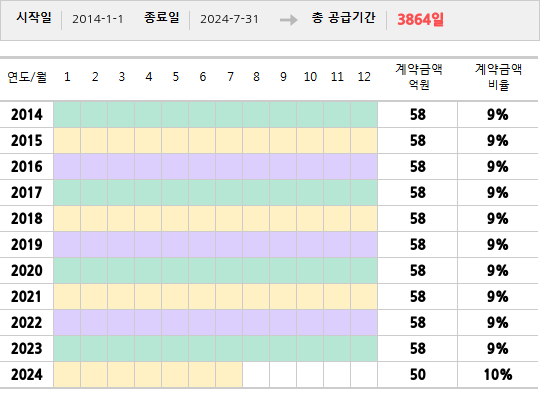Select the 종료일 label
The width and height of the screenshot is (550, 394).
pyautogui.click(x=162, y=17)
